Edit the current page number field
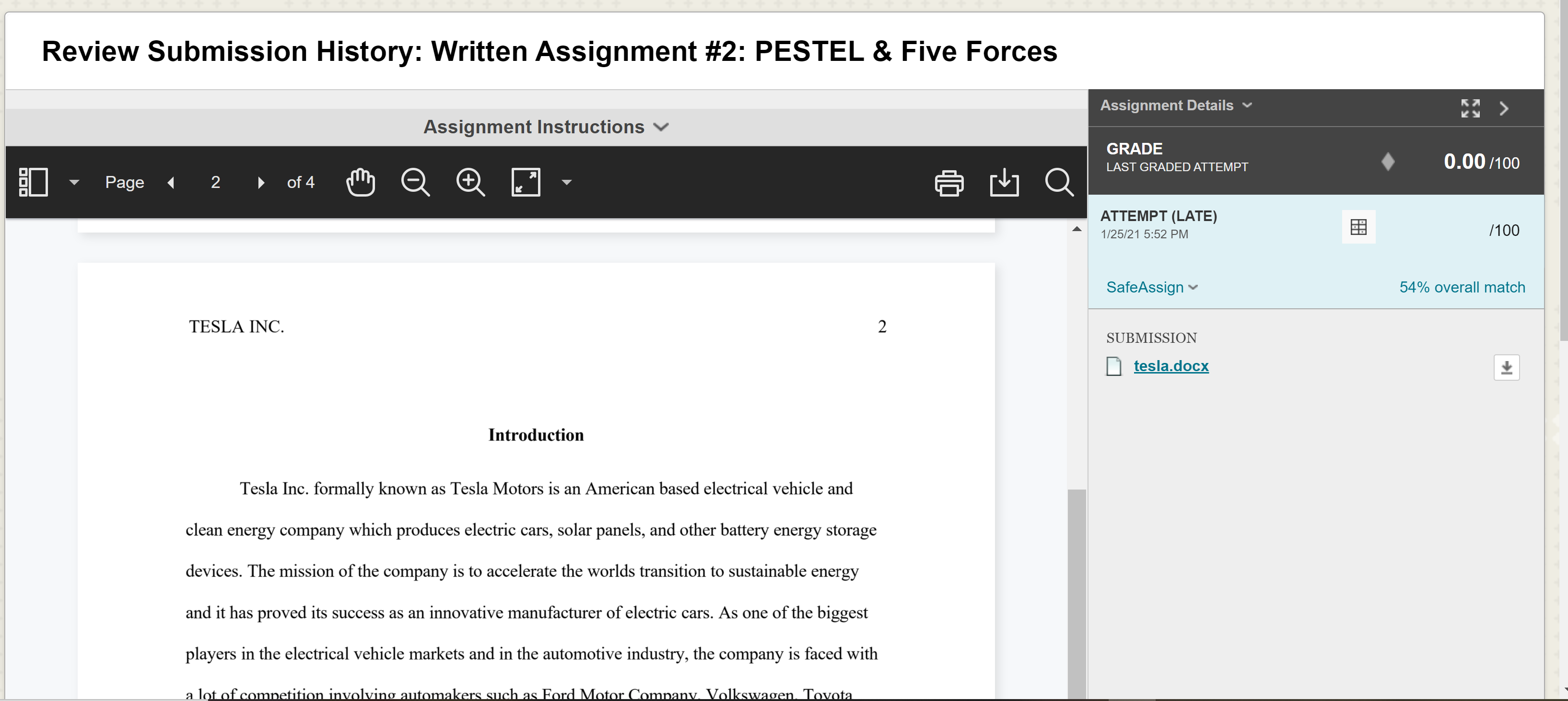 pyautogui.click(x=215, y=182)
